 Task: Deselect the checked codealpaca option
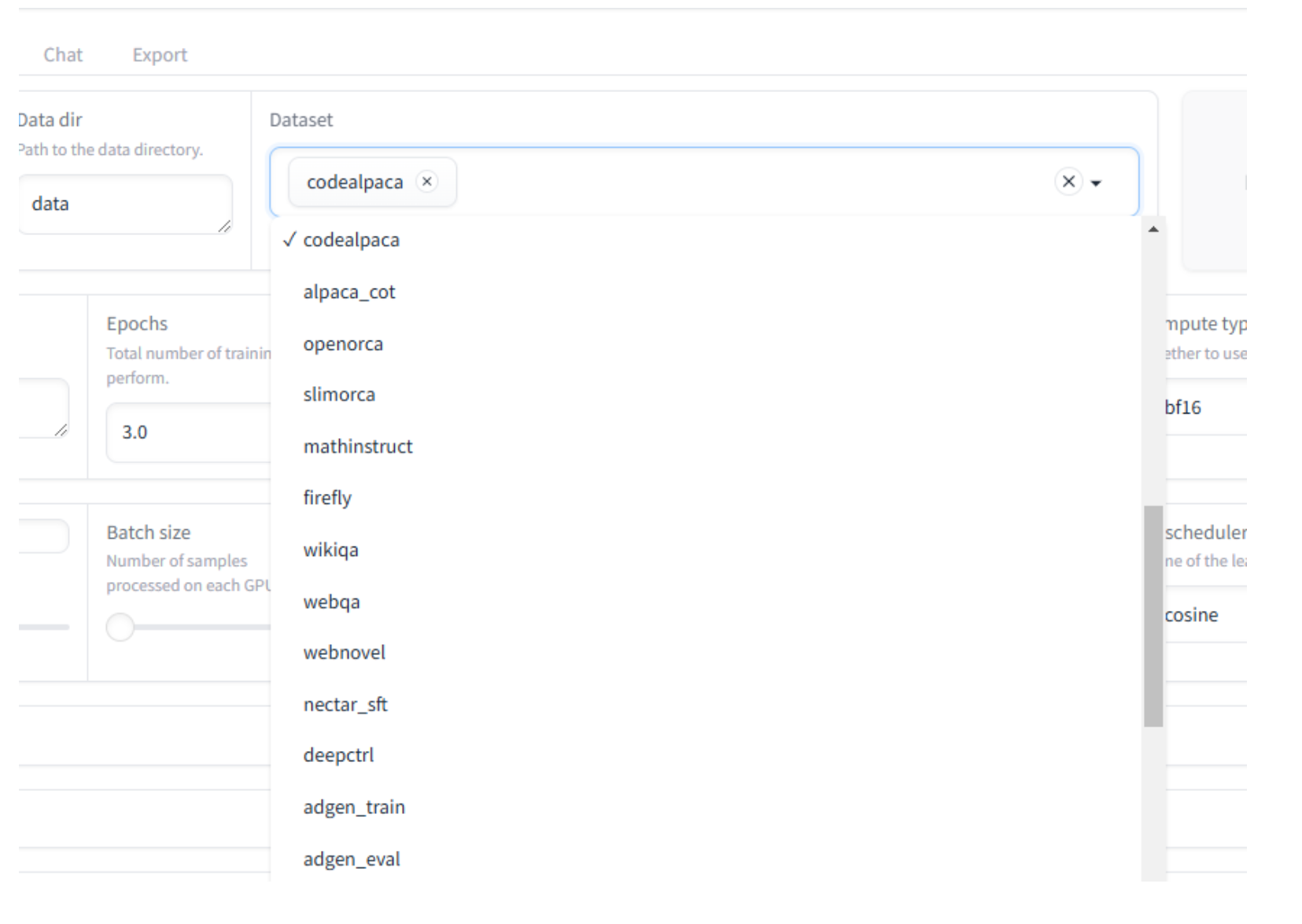(351, 240)
